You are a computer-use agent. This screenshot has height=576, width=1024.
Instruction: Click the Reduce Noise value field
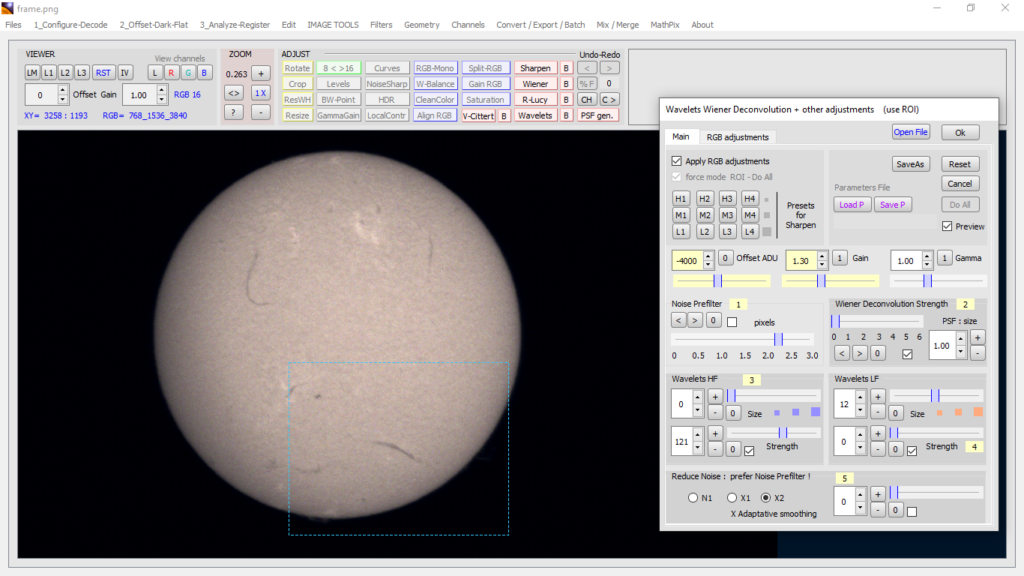click(x=844, y=502)
